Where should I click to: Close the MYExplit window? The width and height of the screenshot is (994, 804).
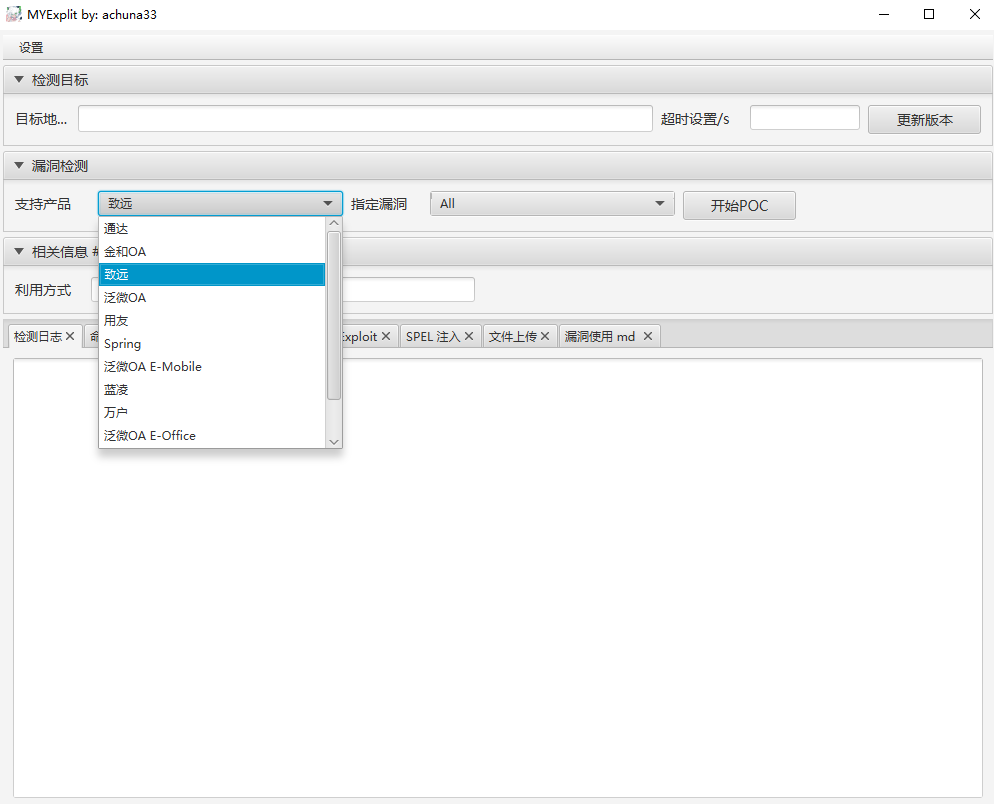pyautogui.click(x=974, y=14)
